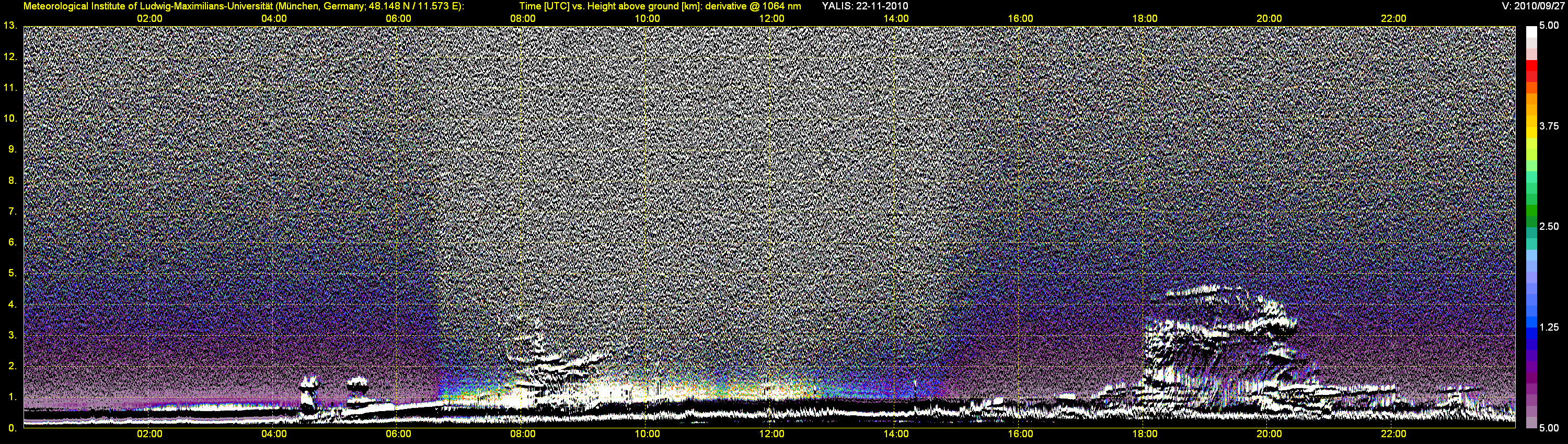Click the 04:00 label on the top time axis
This screenshot has height=444, width=1568.
pos(274,19)
